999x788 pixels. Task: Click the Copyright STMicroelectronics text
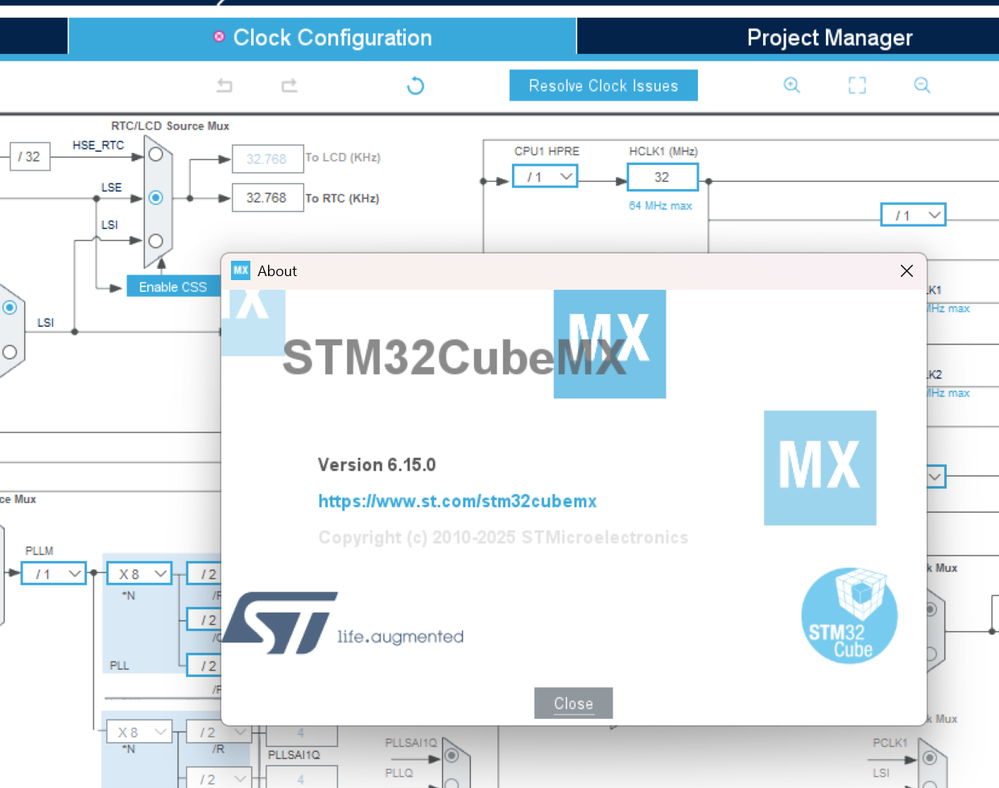pyautogui.click(x=503, y=538)
